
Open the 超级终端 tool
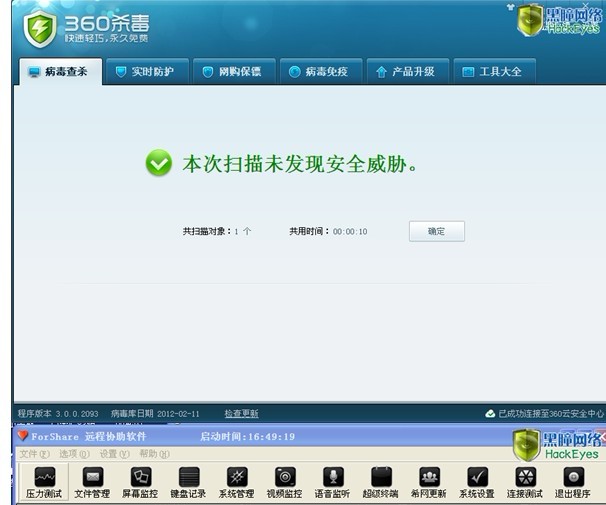click(x=381, y=482)
